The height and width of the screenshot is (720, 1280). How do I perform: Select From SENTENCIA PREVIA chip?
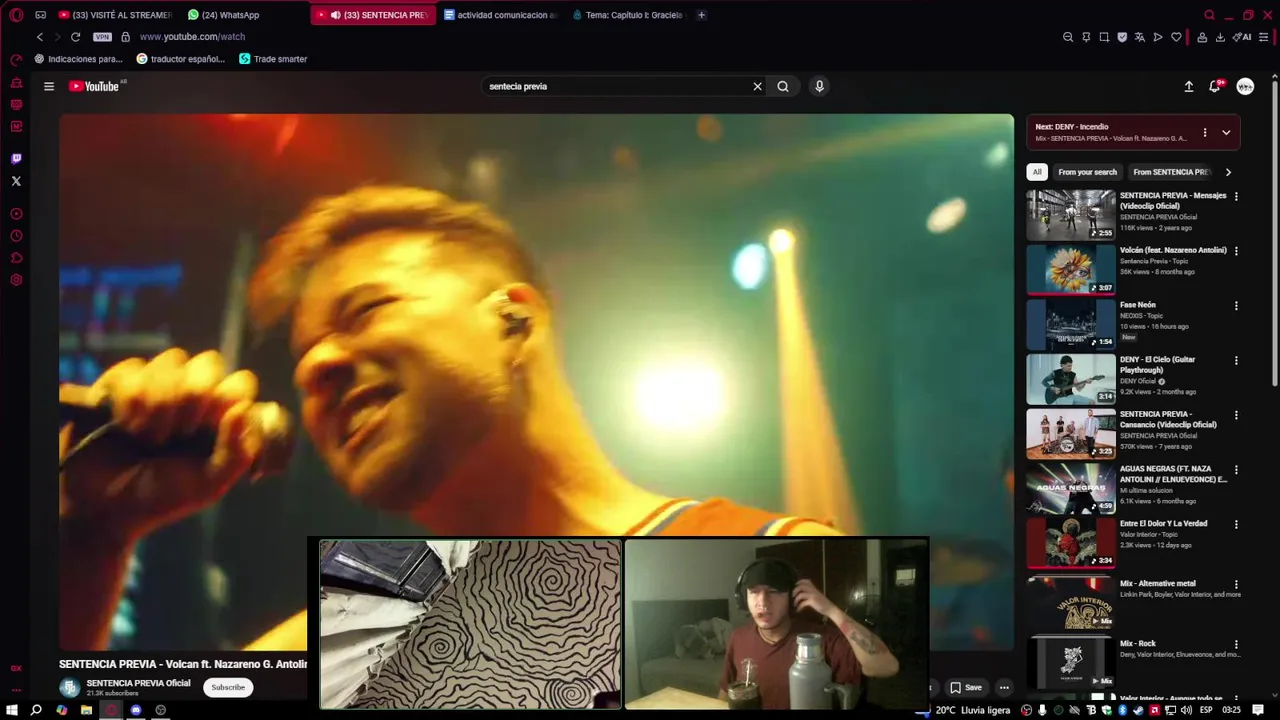[x=1171, y=172]
